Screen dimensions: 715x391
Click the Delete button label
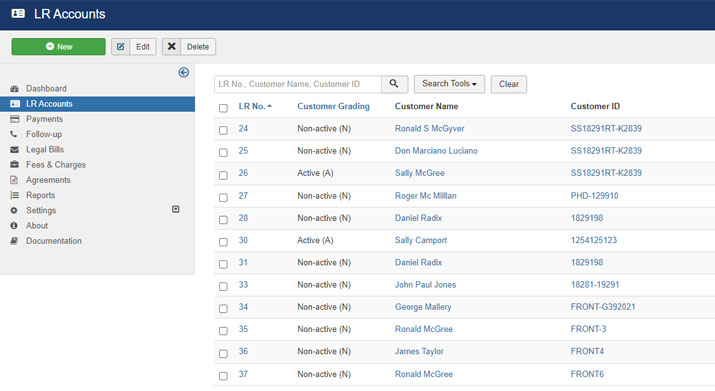click(x=198, y=47)
